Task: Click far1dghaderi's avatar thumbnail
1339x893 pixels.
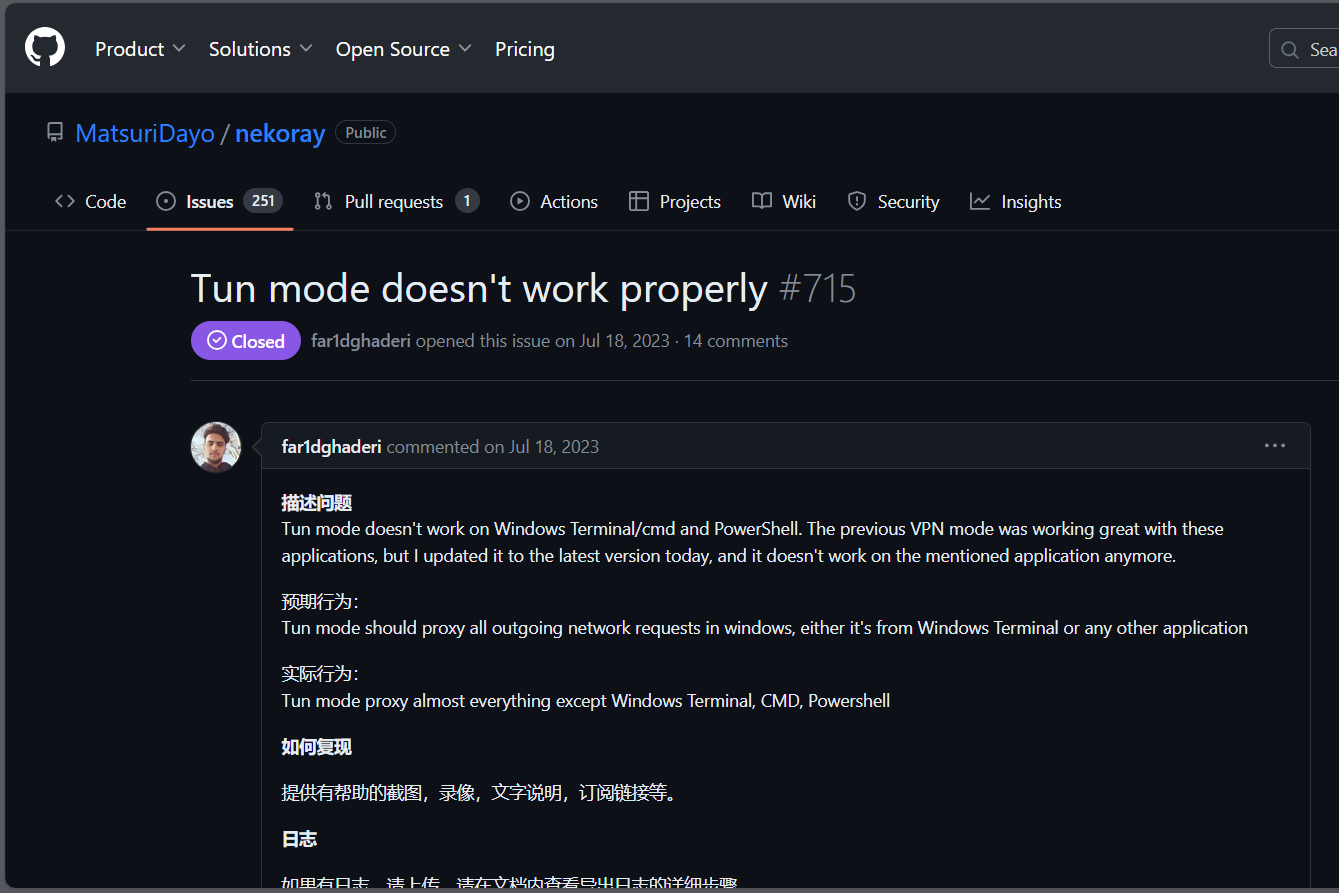Action: coord(216,447)
